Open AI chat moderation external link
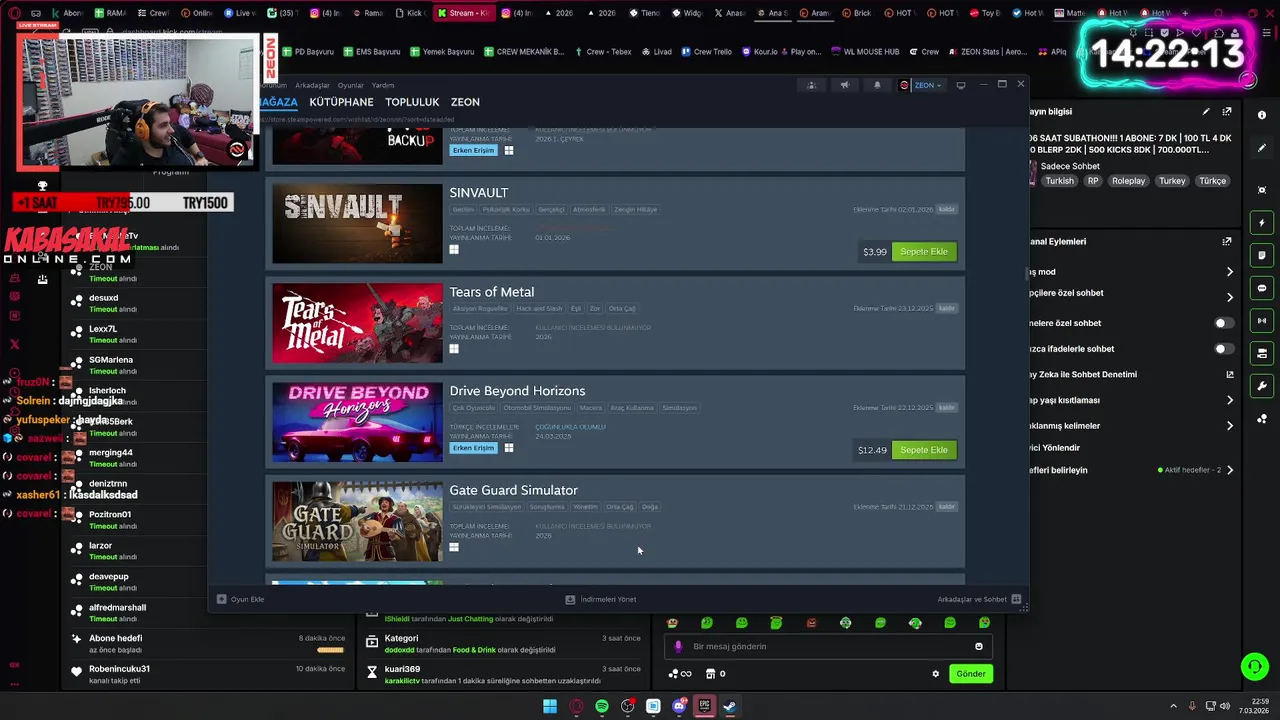 (1230, 375)
